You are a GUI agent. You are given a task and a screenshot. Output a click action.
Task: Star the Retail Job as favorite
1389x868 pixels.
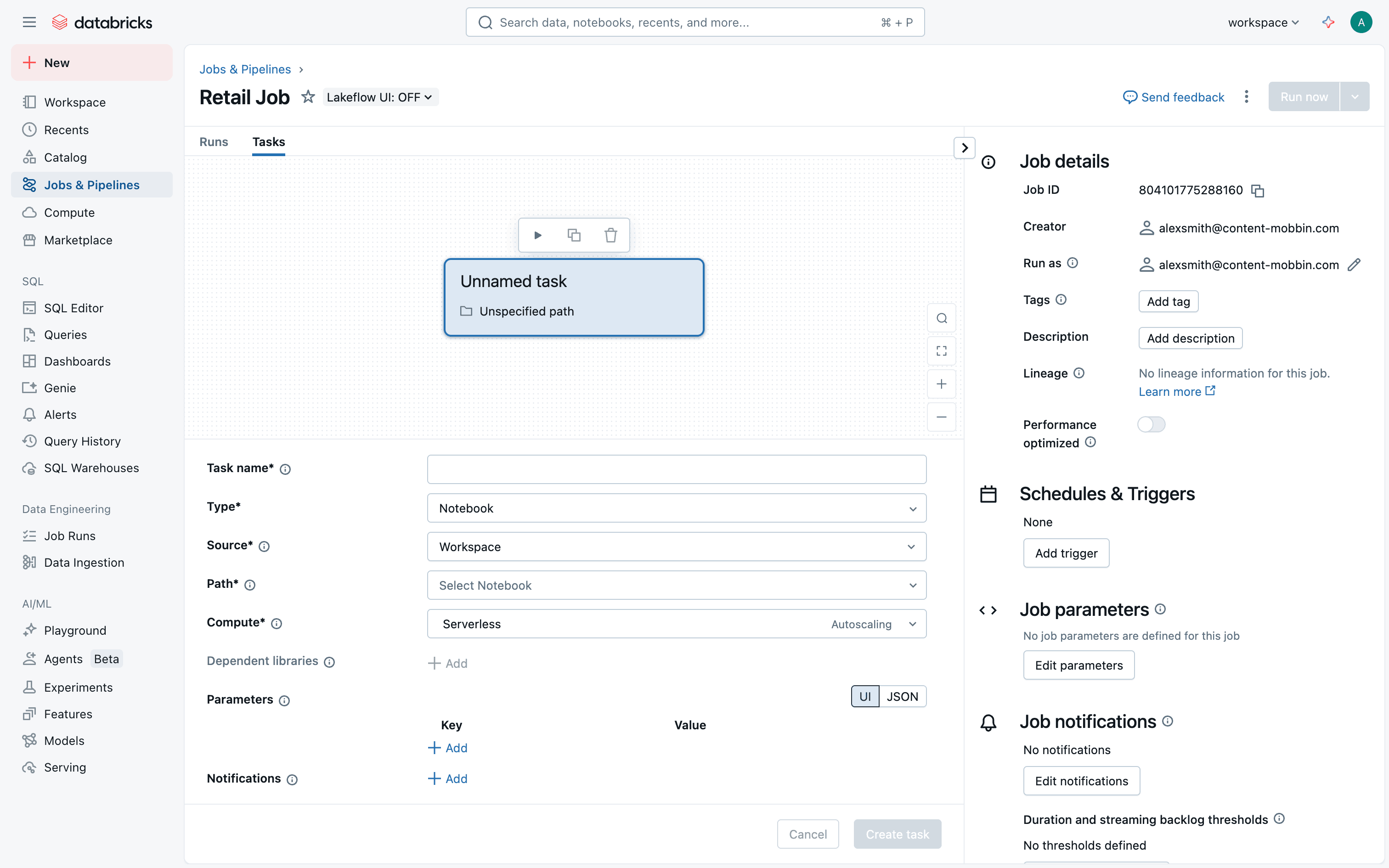click(x=308, y=97)
